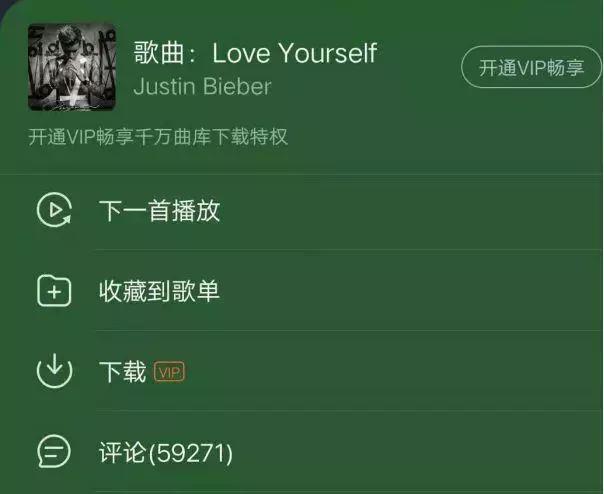Tap the 开通VIP畅享千万曲库下载特权 promo text

pos(158,137)
